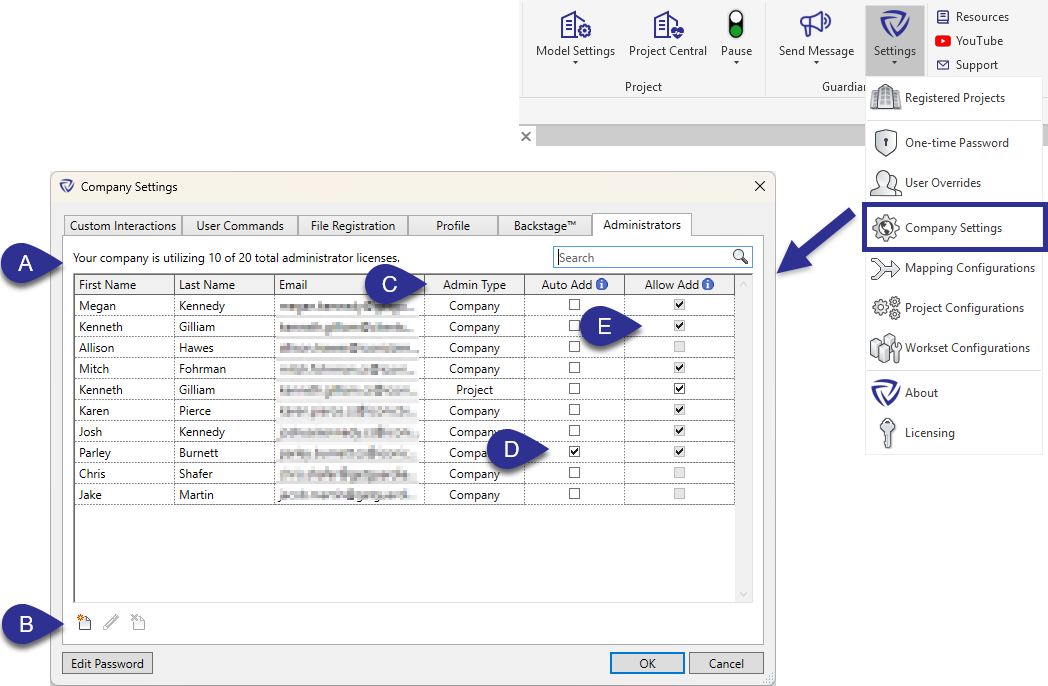Edit the selected administrator entry
The height and width of the screenshot is (686, 1048).
(x=111, y=621)
